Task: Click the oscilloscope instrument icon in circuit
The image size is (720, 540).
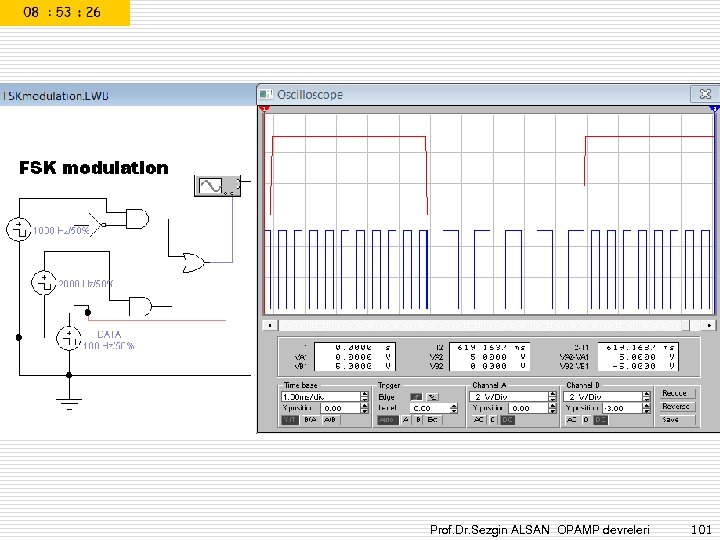Action: pos(216,187)
